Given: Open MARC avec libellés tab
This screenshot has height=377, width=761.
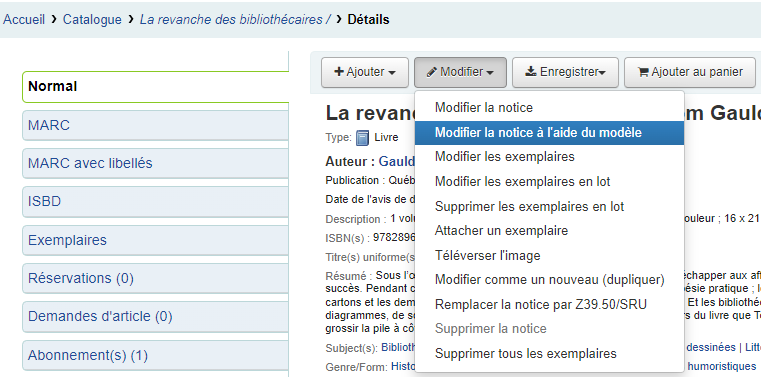Looking at the screenshot, I should [155, 164].
